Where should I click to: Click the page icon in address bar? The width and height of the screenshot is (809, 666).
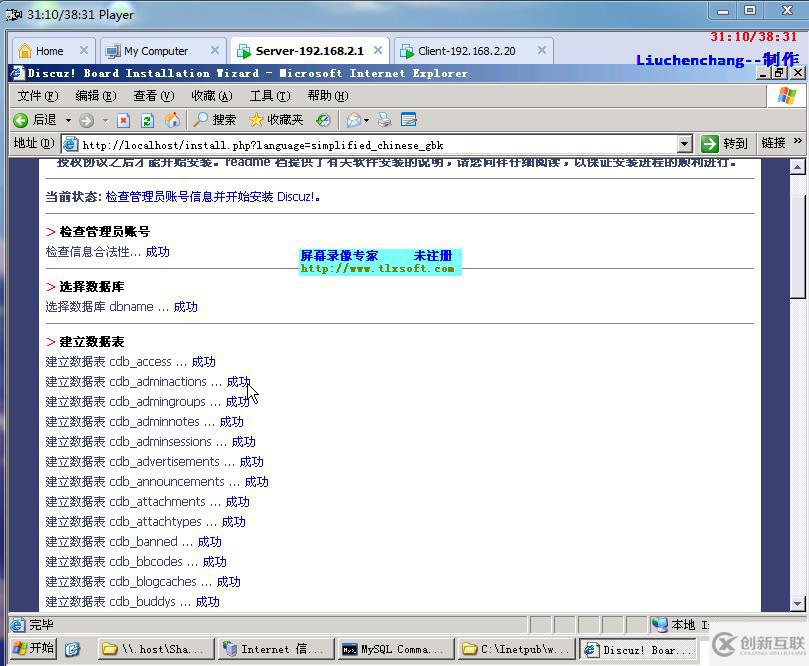(x=71, y=144)
